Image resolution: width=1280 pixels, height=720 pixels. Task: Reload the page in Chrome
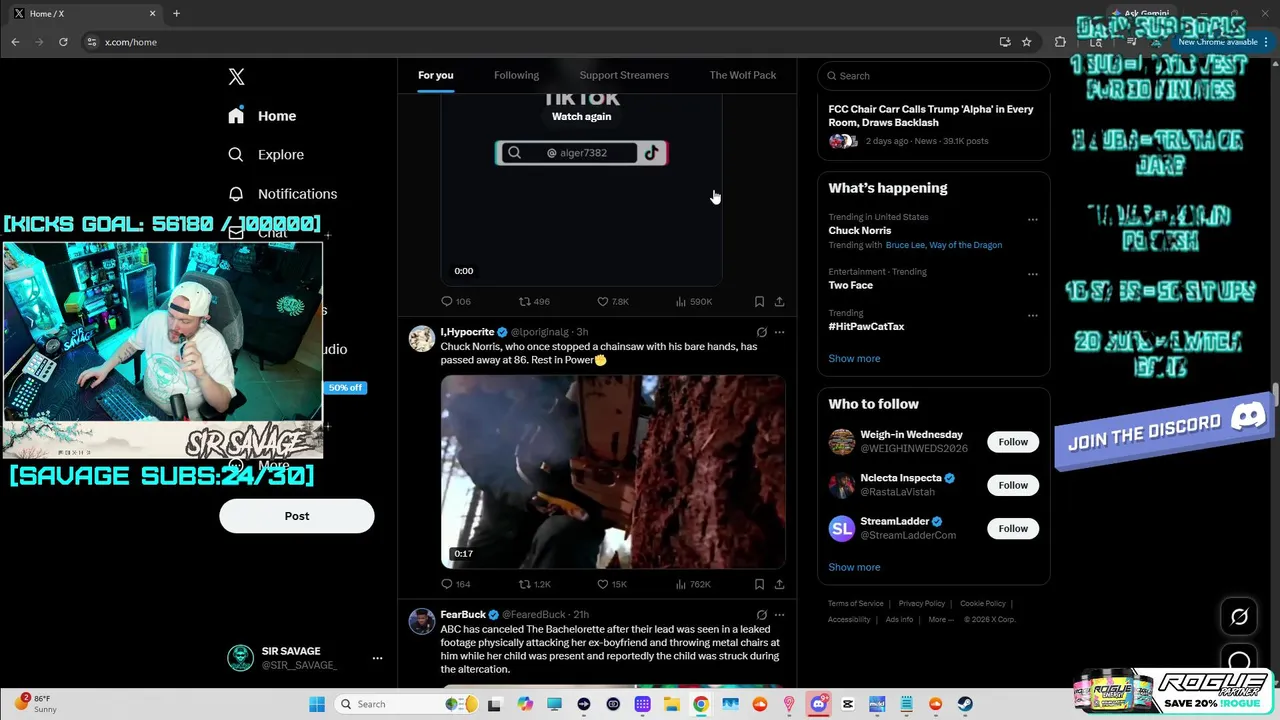pyautogui.click(x=63, y=42)
